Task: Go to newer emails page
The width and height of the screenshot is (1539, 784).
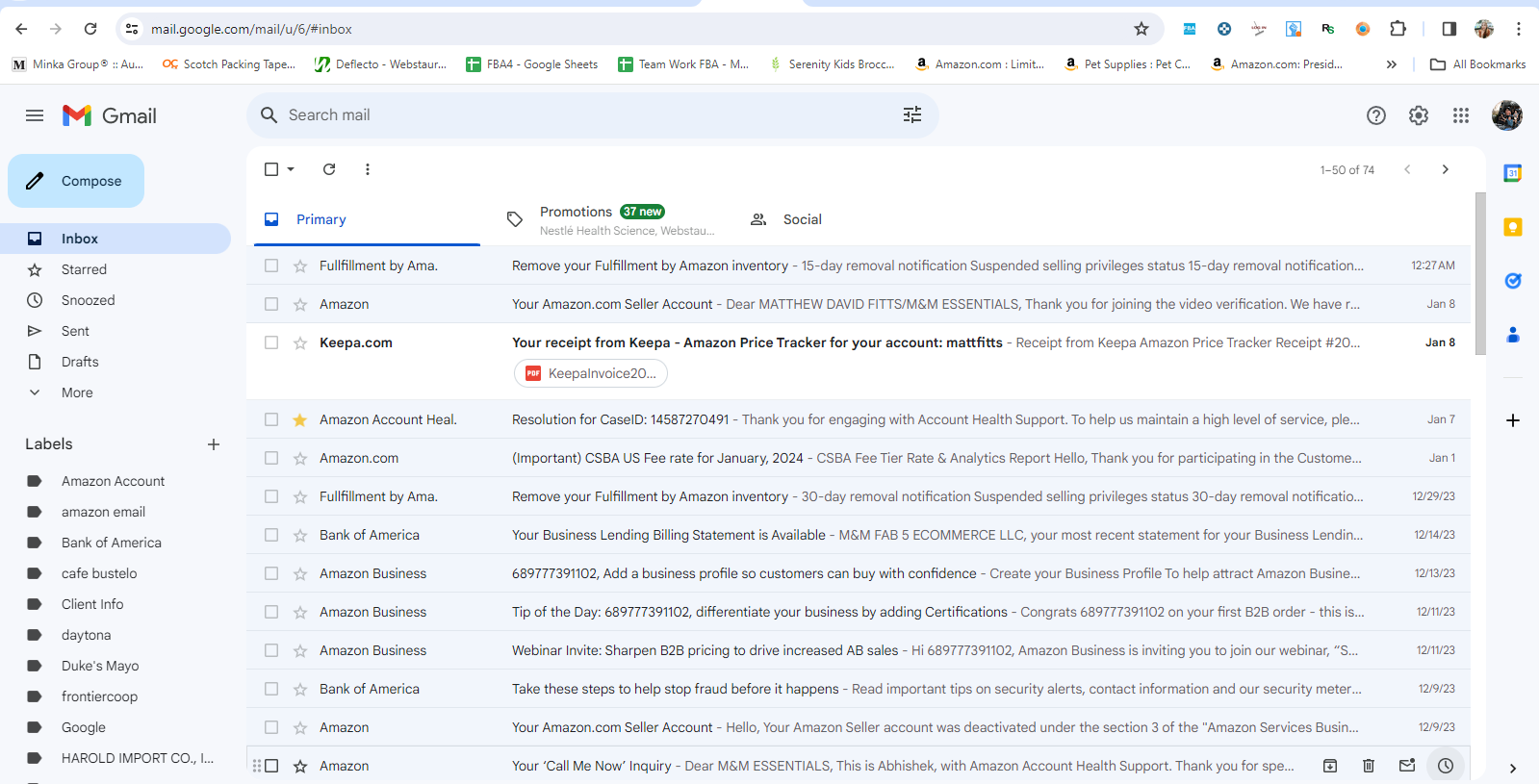Action: click(1407, 169)
